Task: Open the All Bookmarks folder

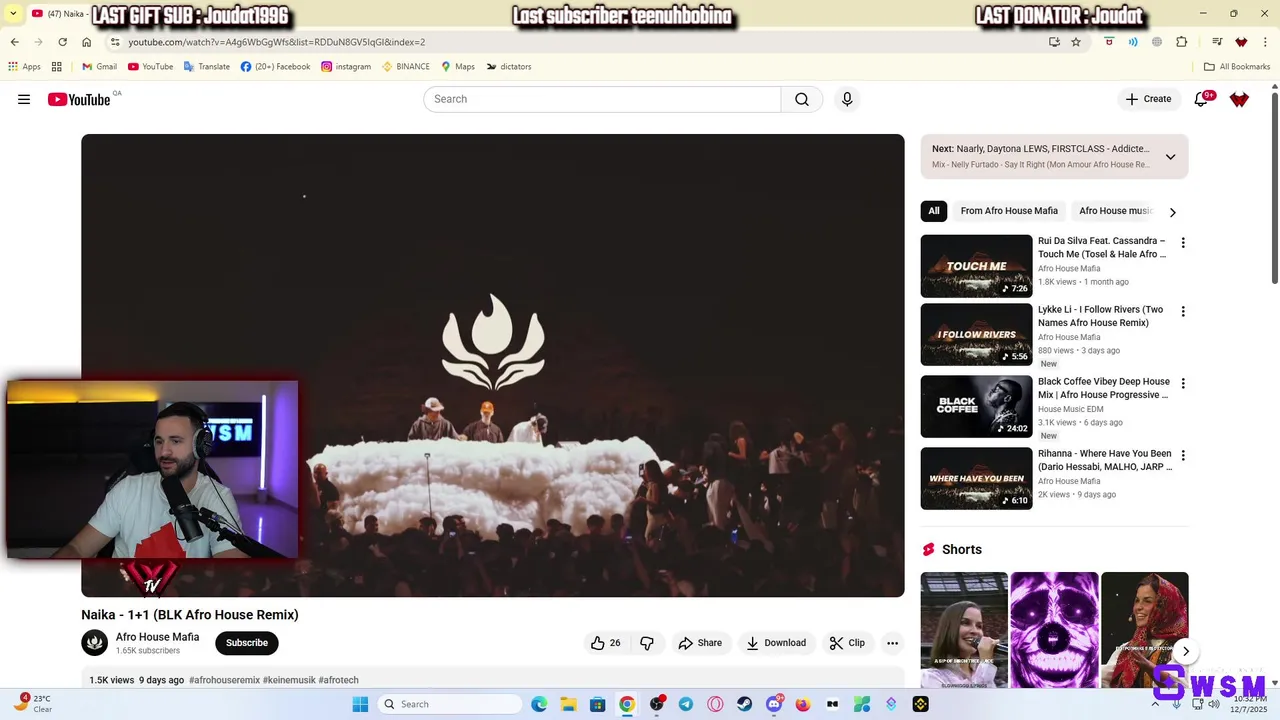Action: 1237,66
